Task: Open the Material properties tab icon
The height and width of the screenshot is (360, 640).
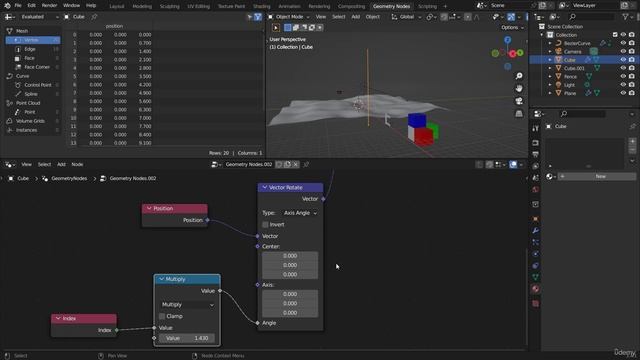Action: 536,289
